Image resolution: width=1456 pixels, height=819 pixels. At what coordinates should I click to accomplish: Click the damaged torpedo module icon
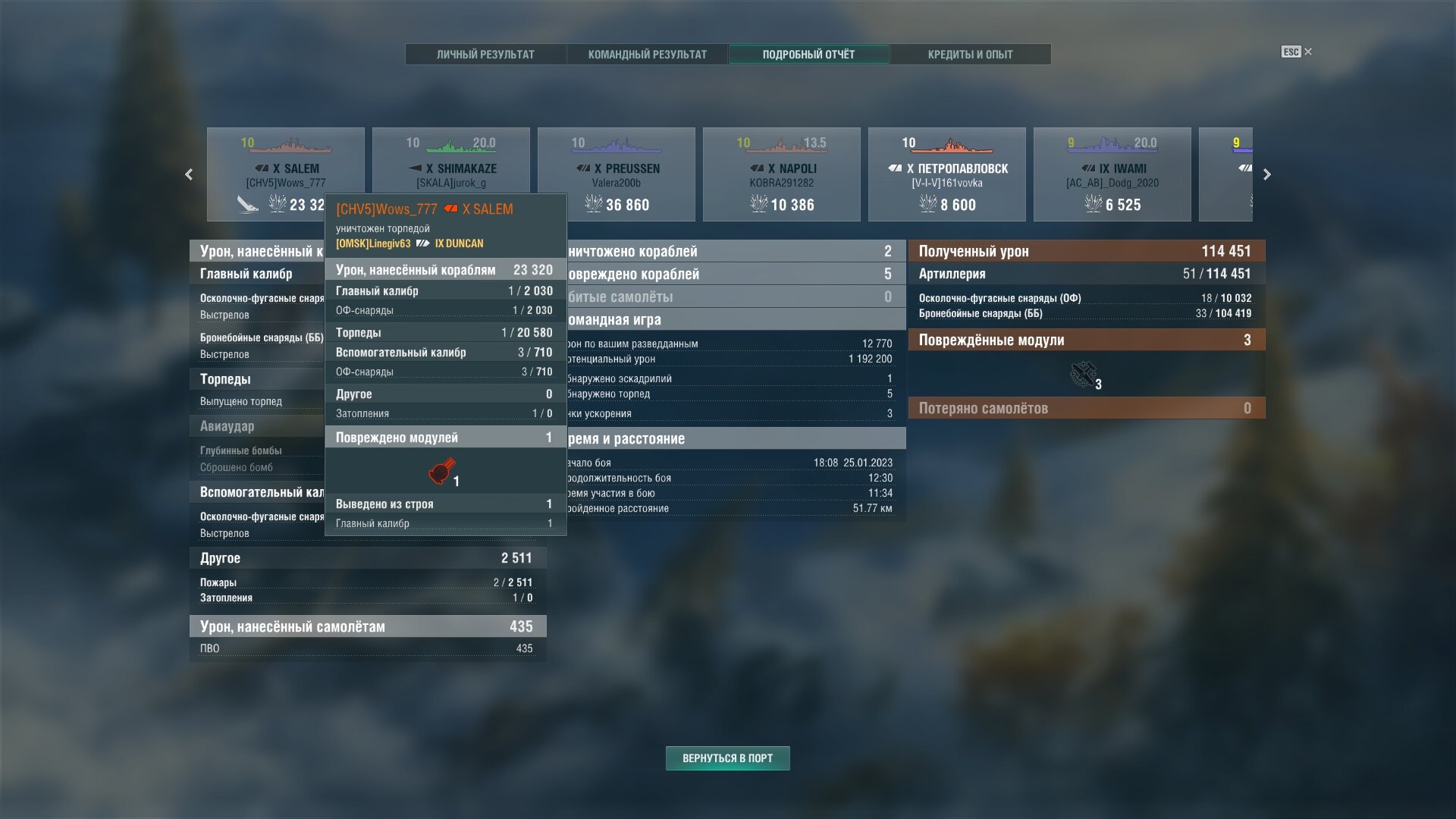pyautogui.click(x=441, y=471)
